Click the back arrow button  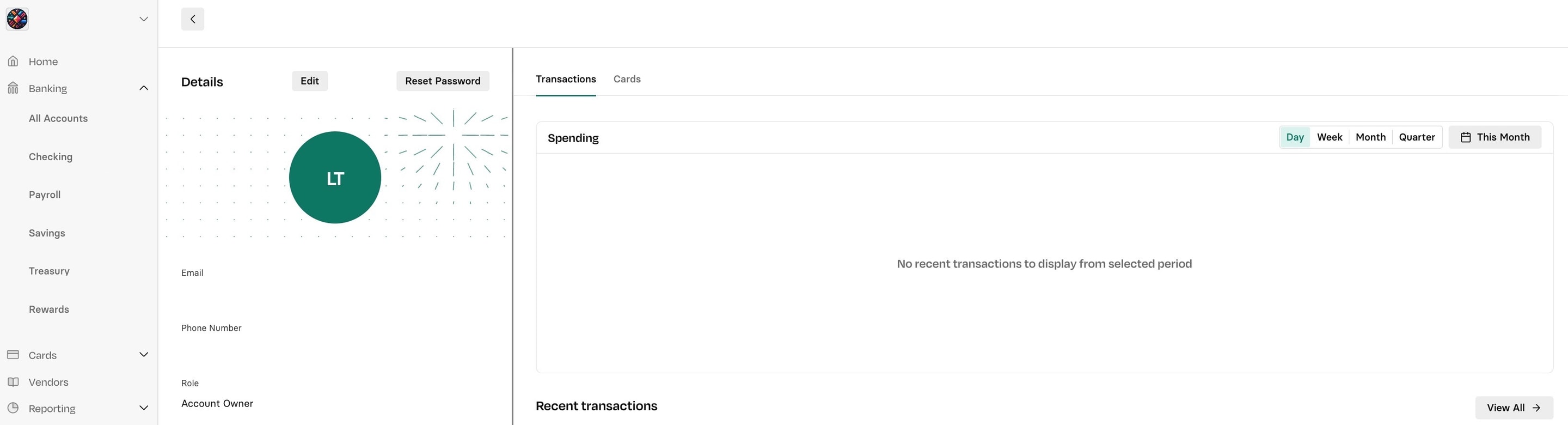pos(192,19)
